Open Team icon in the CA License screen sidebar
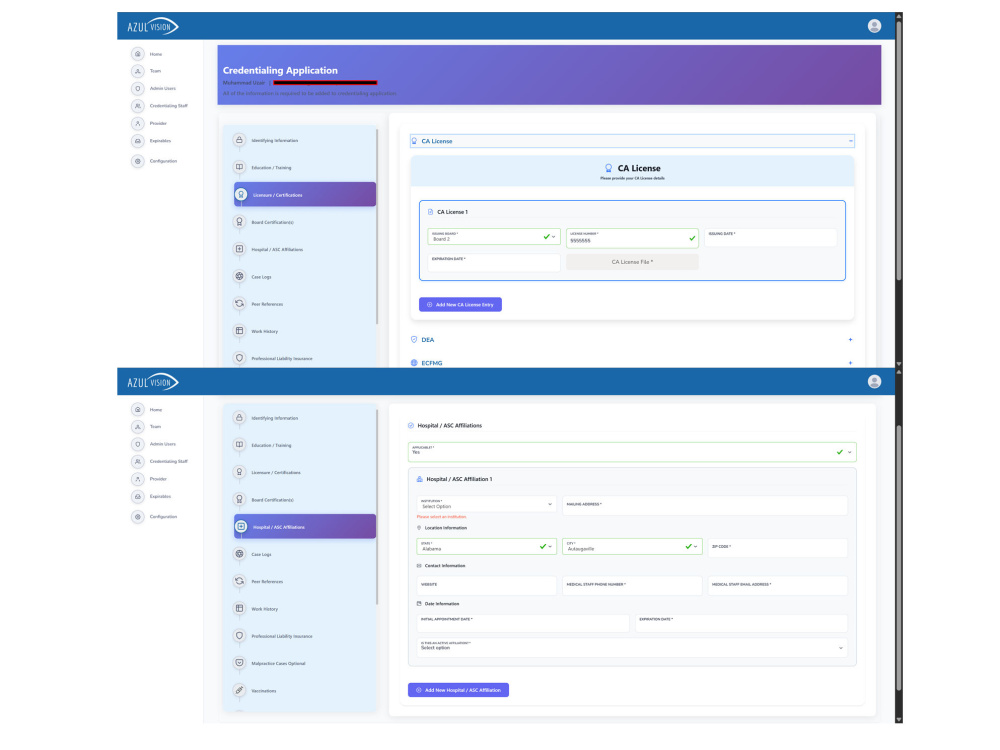This screenshot has height=750, width=1000. pyautogui.click(x=138, y=71)
